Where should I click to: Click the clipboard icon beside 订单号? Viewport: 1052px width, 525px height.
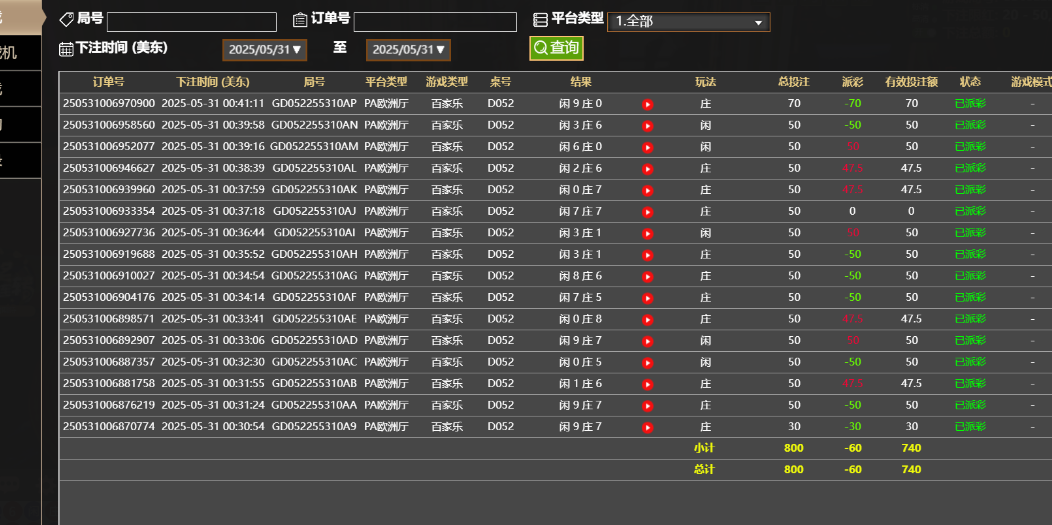coord(300,20)
